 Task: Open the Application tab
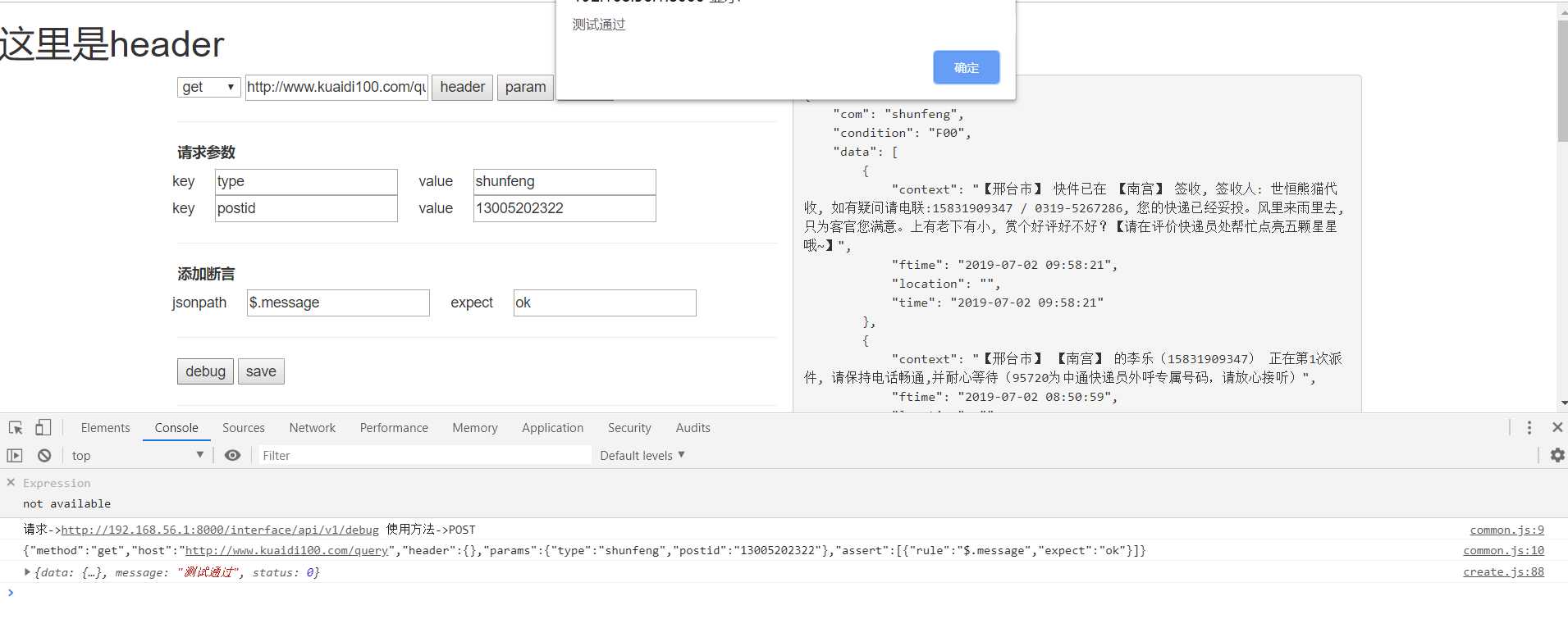(552, 428)
